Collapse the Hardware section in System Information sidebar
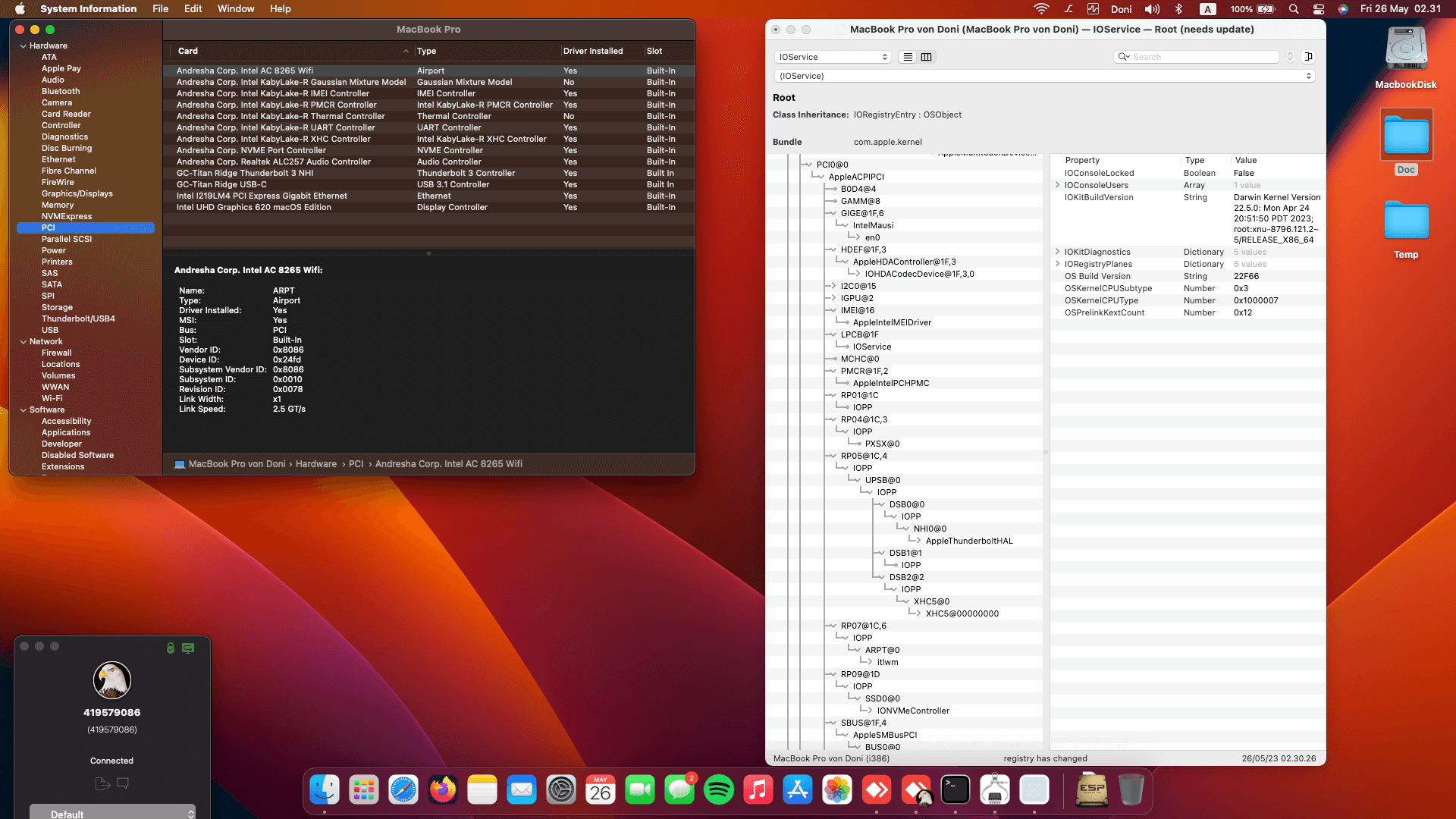The width and height of the screenshot is (1456, 819). pos(25,45)
